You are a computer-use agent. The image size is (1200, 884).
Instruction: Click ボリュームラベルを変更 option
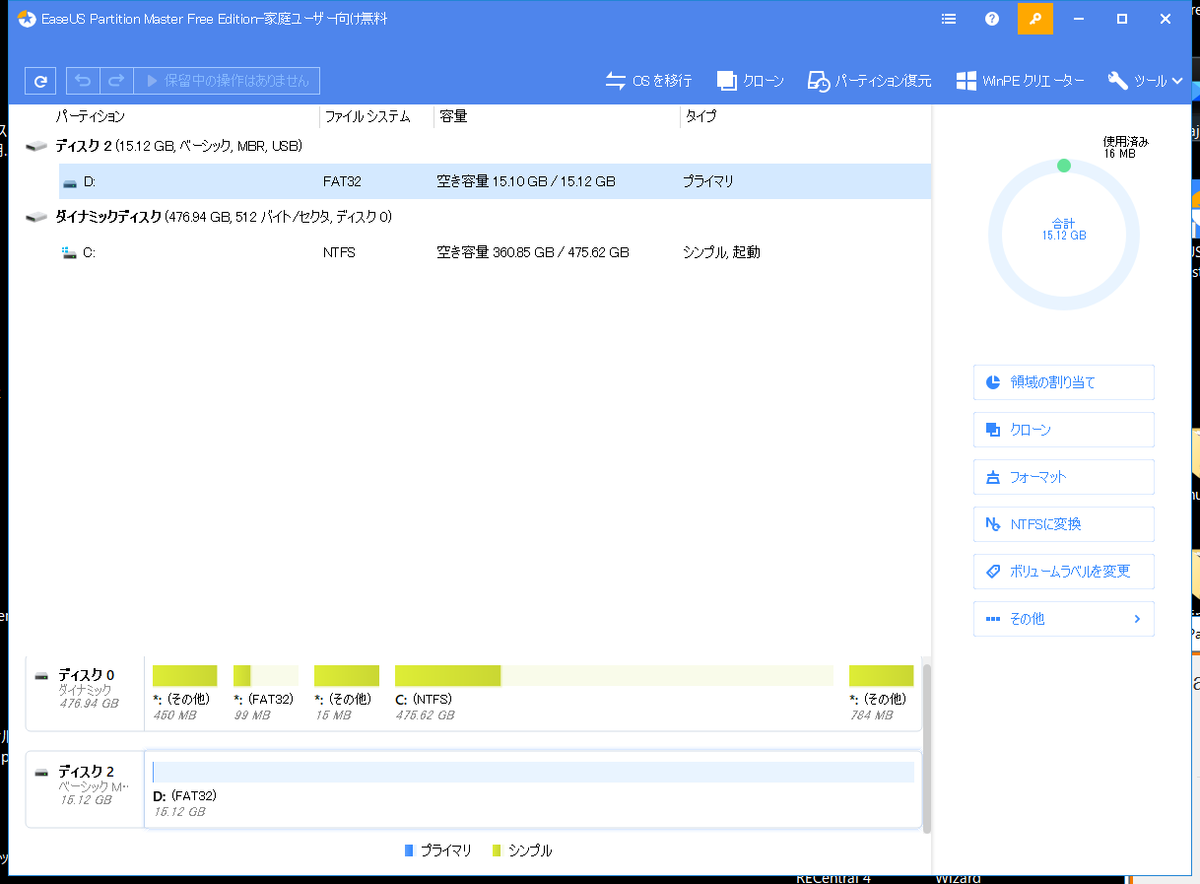click(x=1063, y=571)
